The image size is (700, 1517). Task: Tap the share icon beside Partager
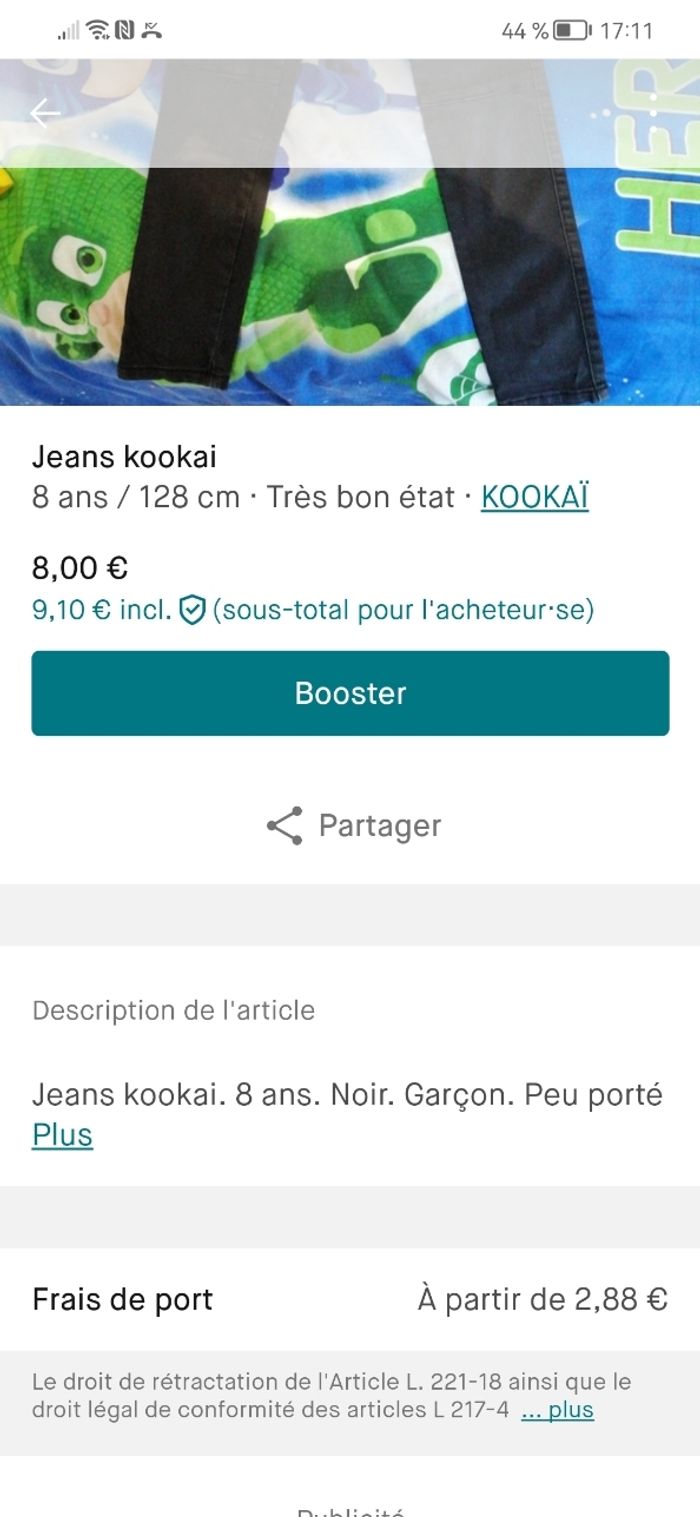click(285, 826)
